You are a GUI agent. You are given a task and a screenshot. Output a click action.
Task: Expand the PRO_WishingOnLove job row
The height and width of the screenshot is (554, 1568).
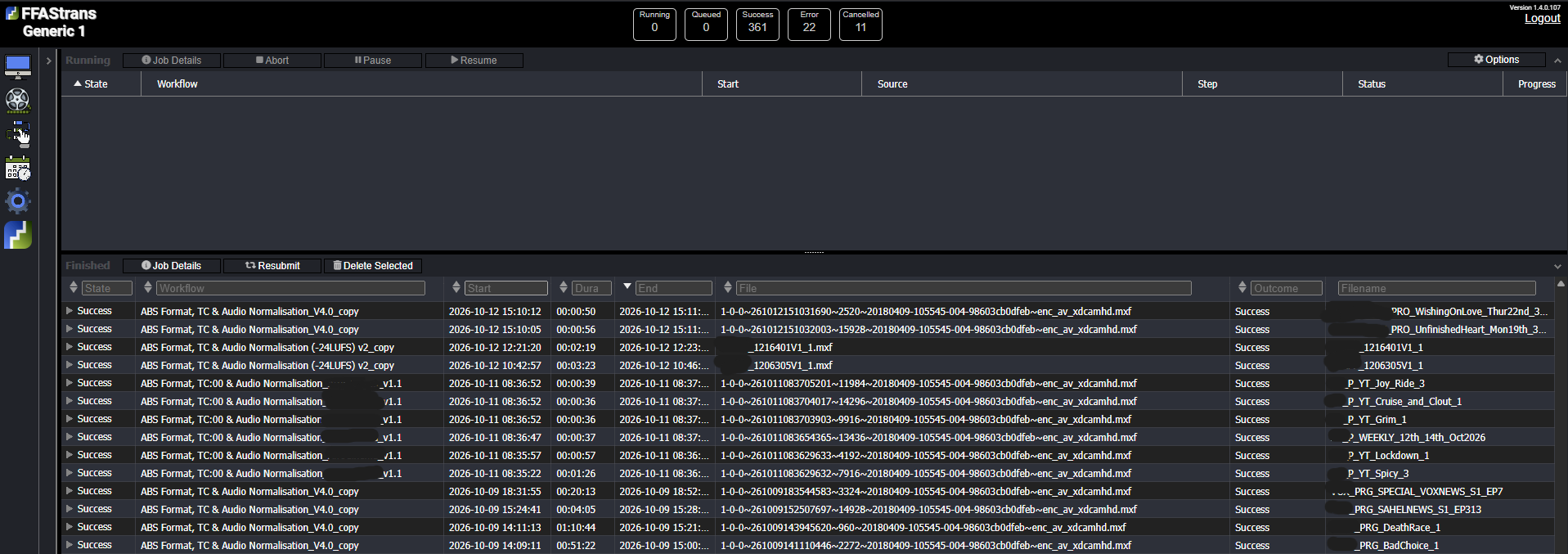click(x=70, y=311)
